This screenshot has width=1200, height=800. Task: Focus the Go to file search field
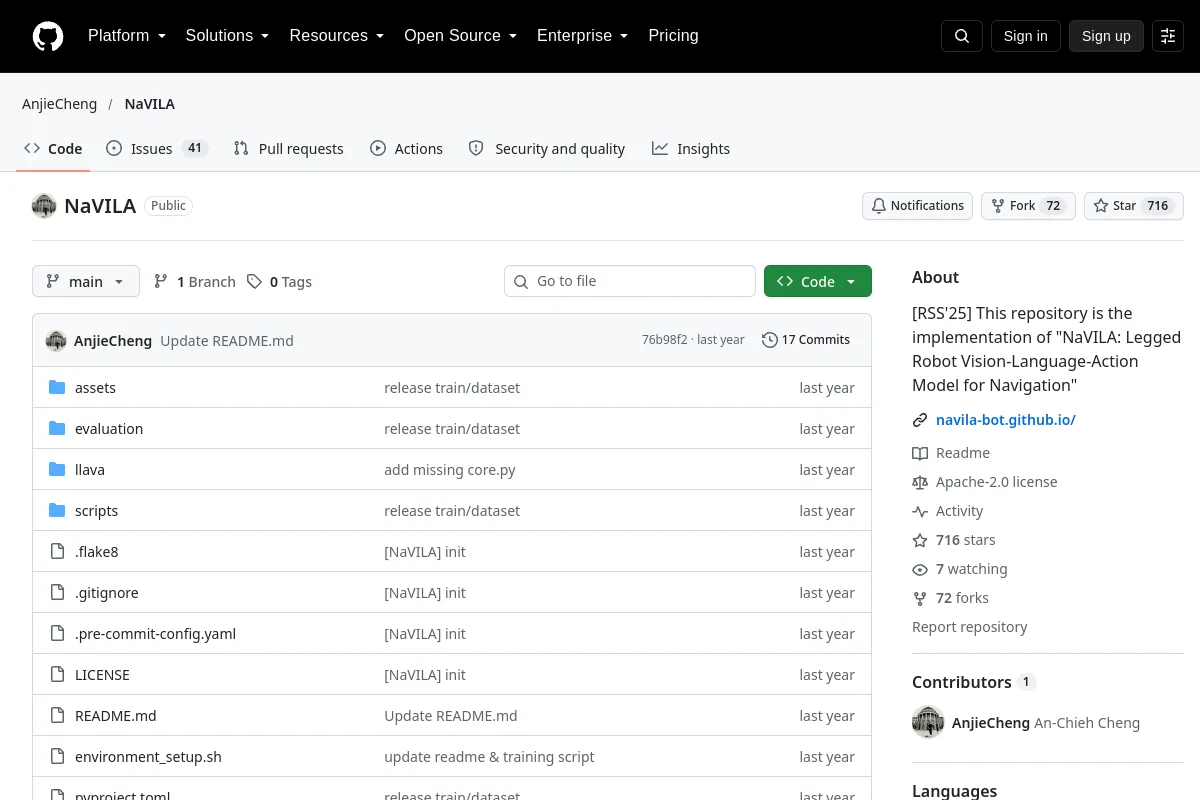tap(630, 282)
